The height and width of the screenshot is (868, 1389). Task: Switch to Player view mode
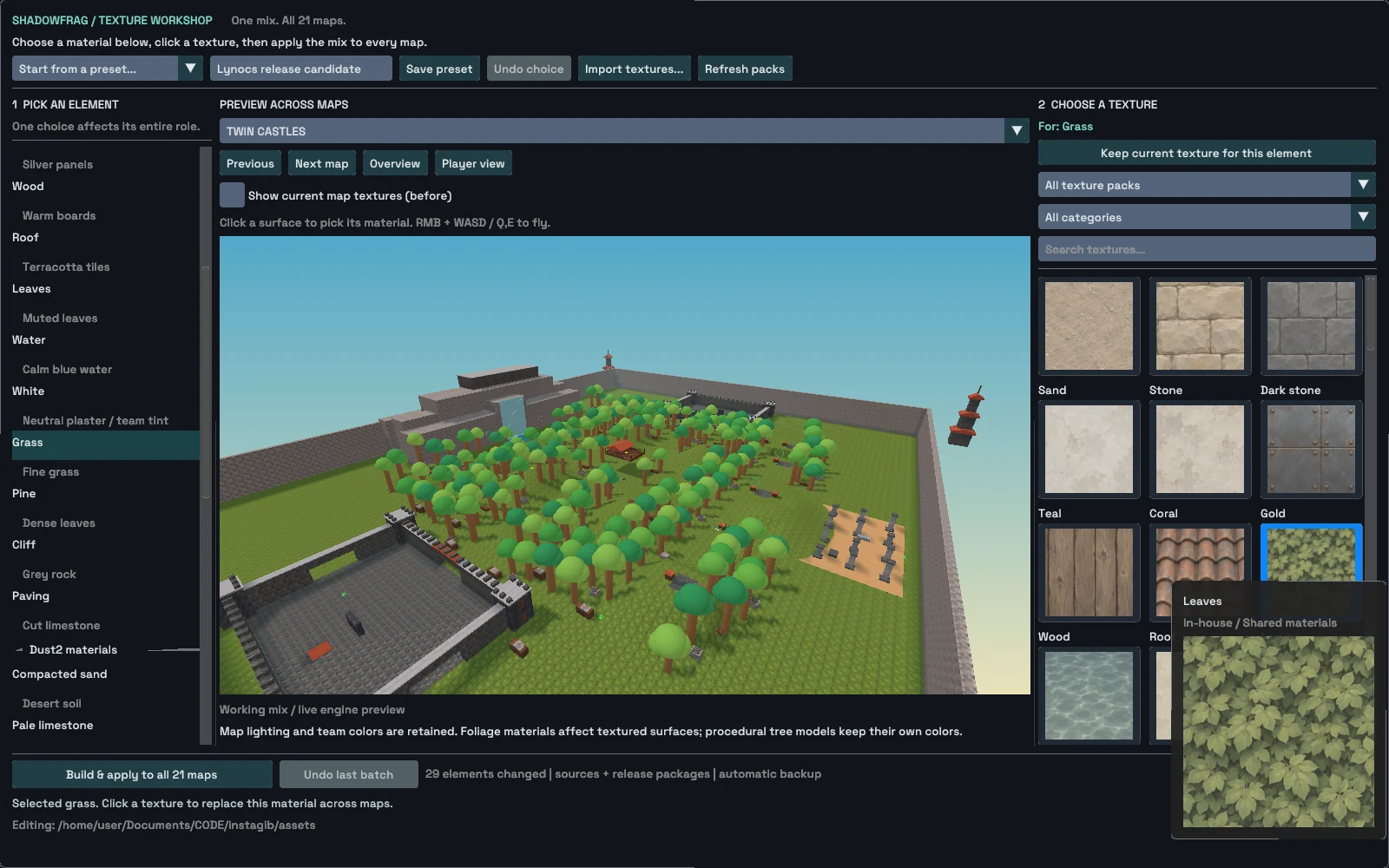[473, 163]
